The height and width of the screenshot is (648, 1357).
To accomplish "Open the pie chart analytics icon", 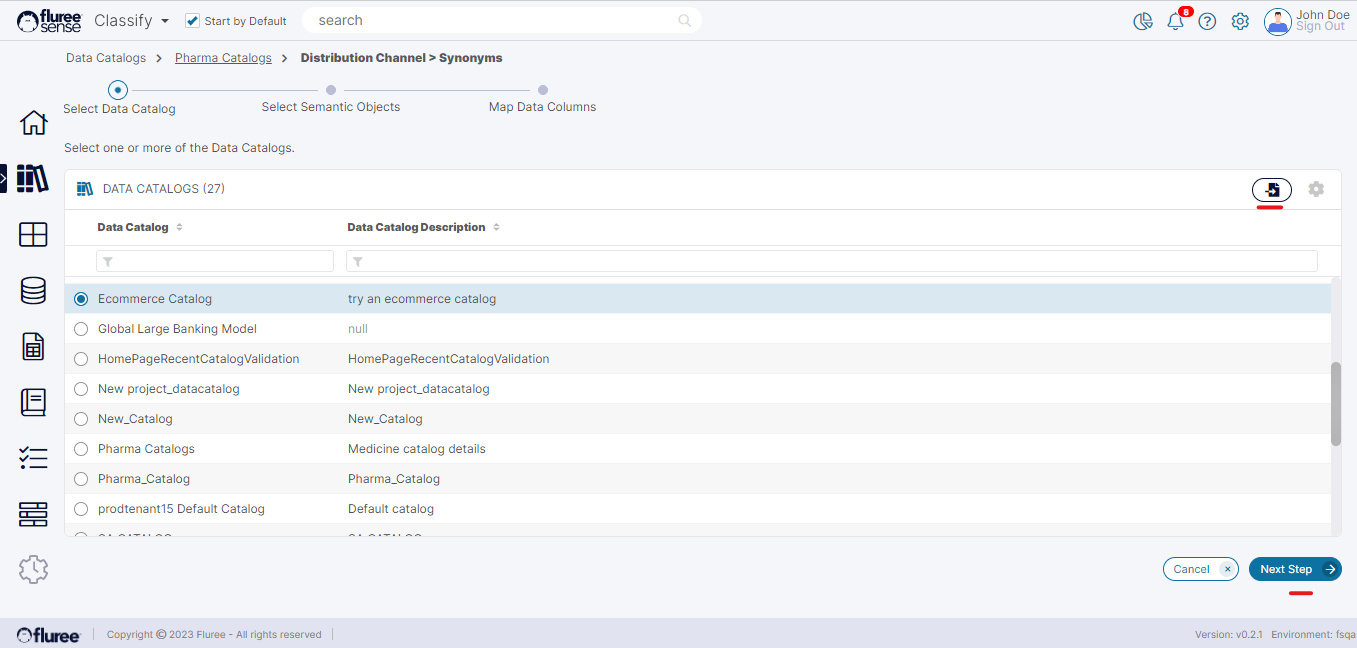I will 1143,21.
